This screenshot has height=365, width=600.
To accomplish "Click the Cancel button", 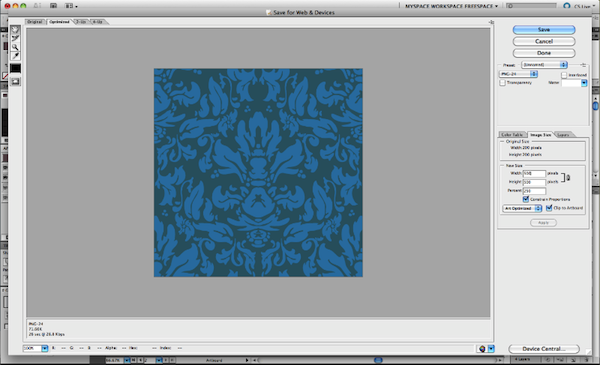I will (x=544, y=41).
